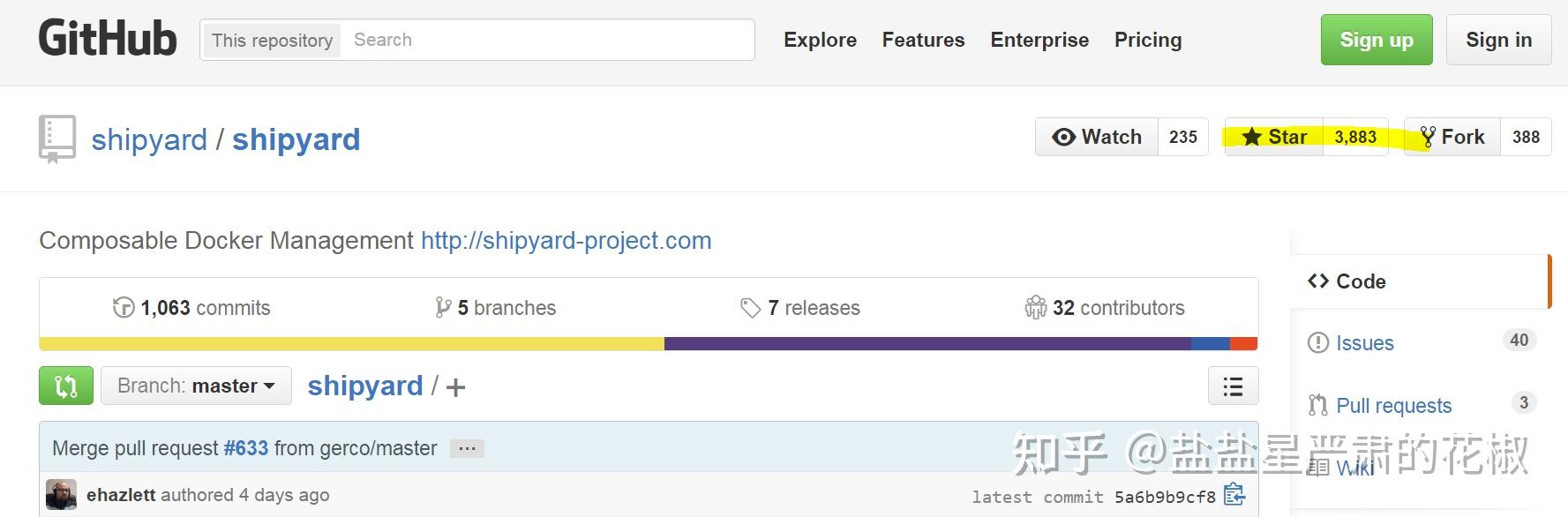The height and width of the screenshot is (517, 1568).
Task: Click the repository book icon
Action: (x=57, y=139)
